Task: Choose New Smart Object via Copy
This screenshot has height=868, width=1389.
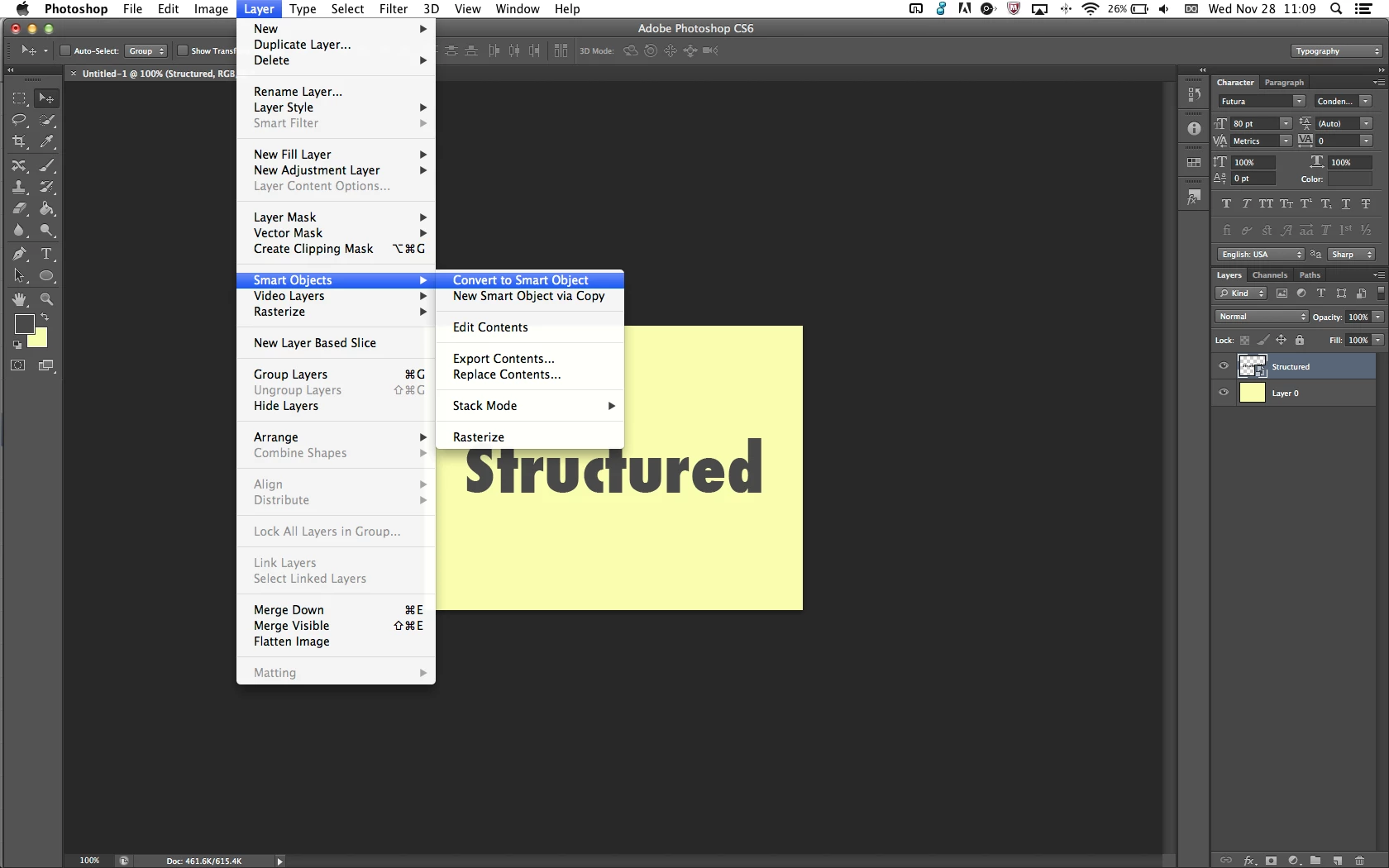Action: click(x=529, y=296)
